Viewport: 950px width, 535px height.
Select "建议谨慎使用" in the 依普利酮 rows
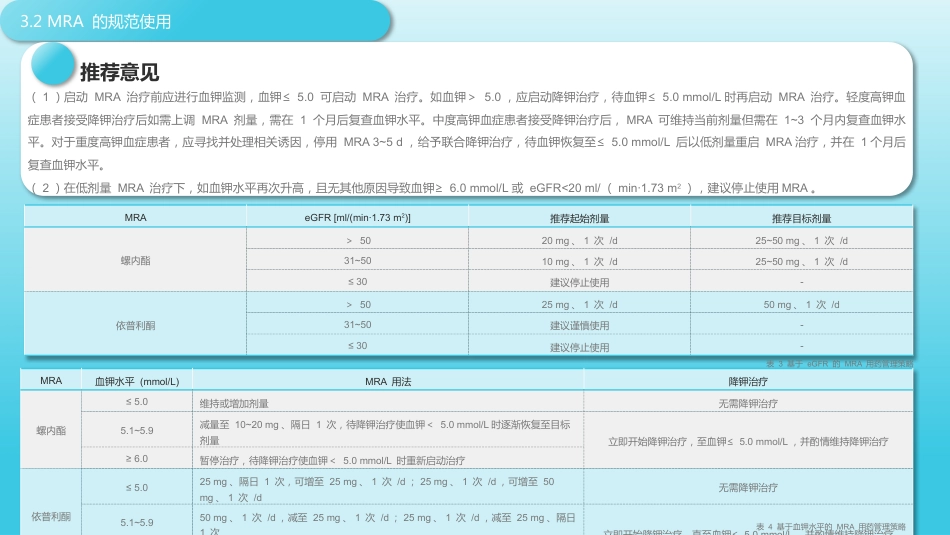point(579,326)
